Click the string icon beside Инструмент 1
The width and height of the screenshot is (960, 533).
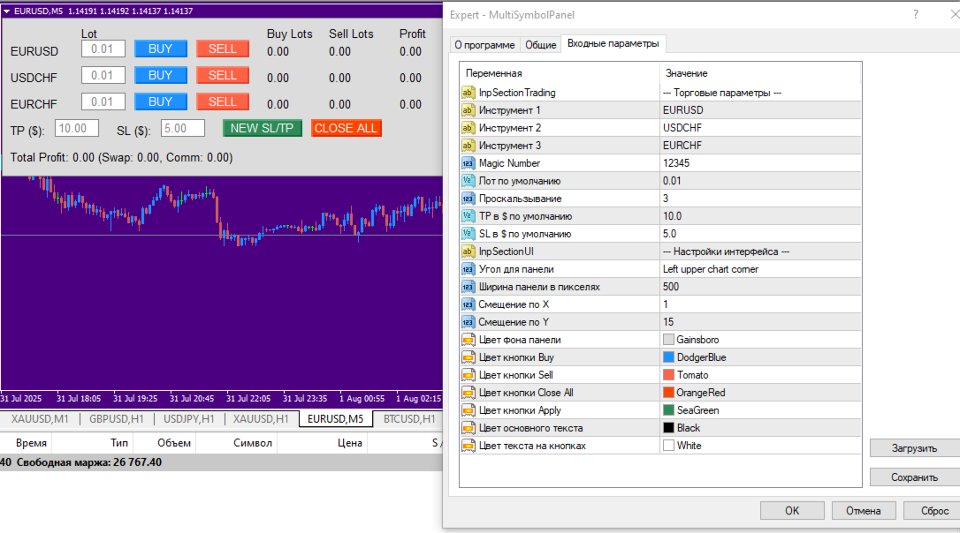click(468, 110)
